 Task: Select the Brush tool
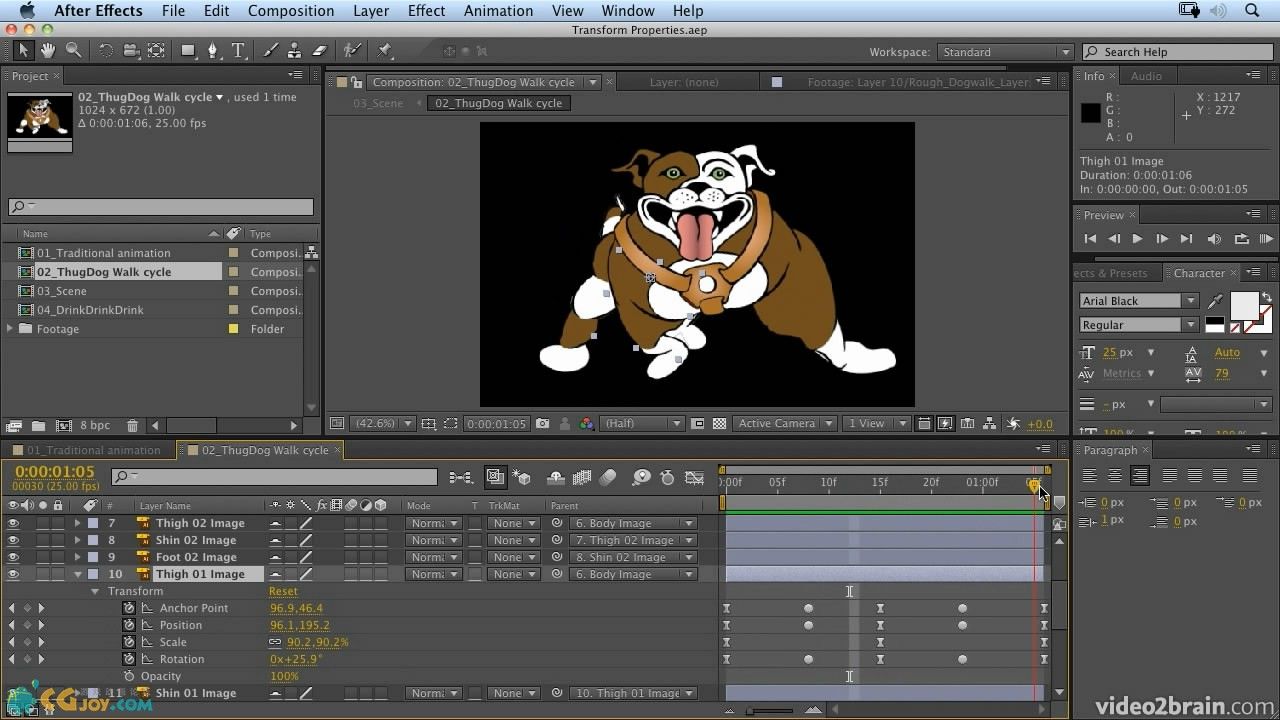click(x=270, y=51)
